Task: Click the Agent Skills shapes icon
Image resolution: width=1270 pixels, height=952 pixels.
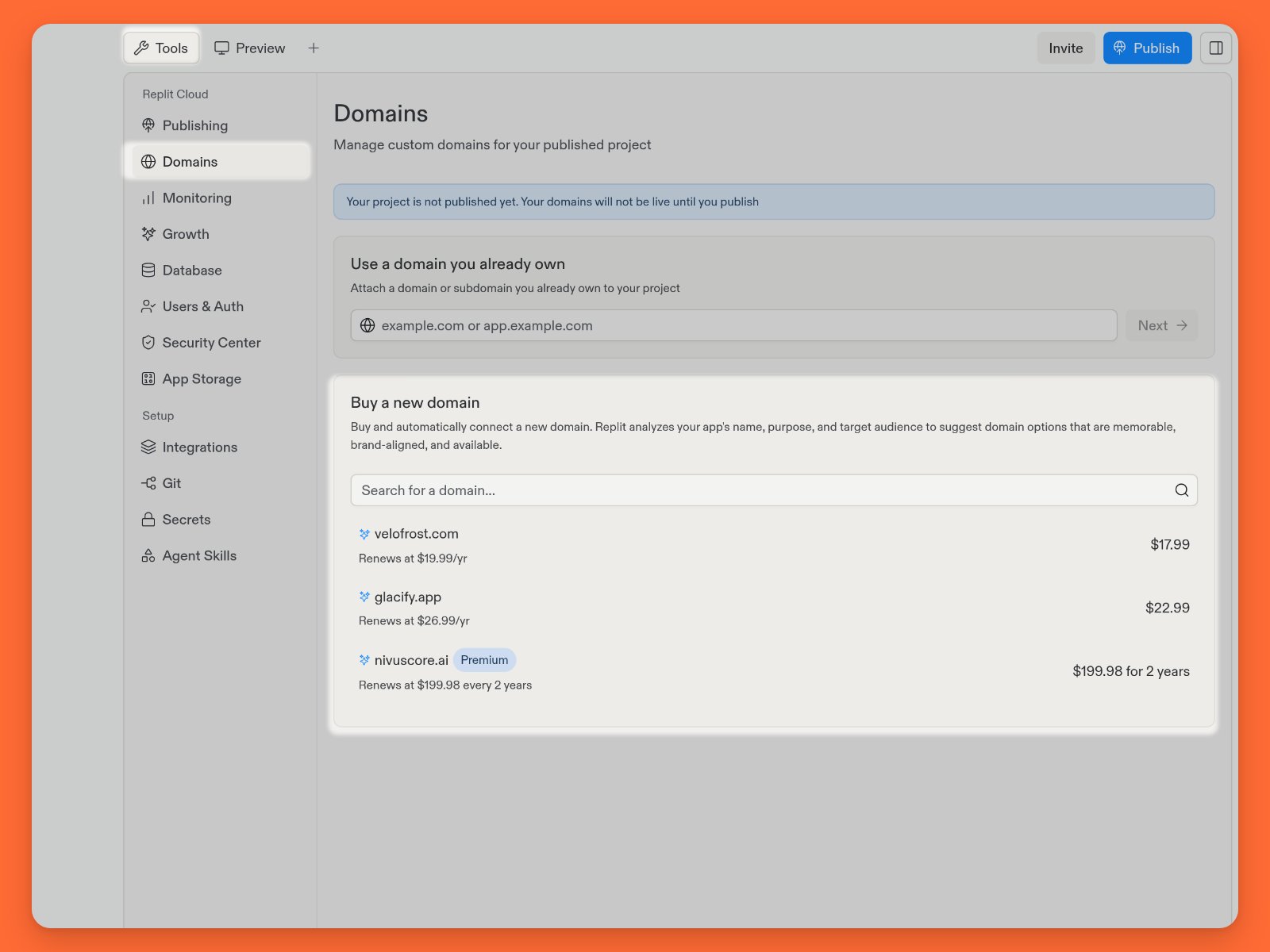Action: [148, 556]
